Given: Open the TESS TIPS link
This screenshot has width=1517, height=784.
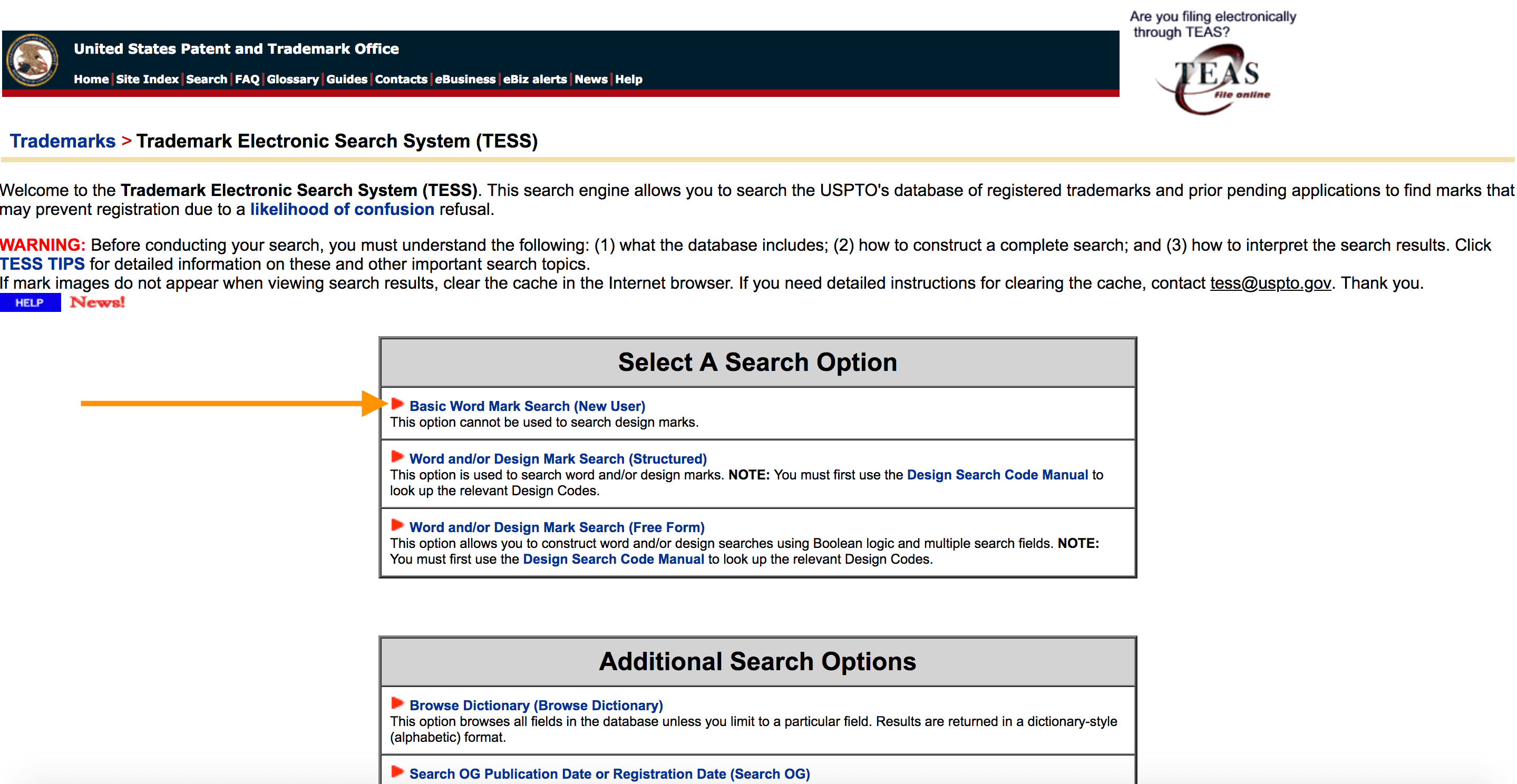Looking at the screenshot, I should pyautogui.click(x=42, y=264).
